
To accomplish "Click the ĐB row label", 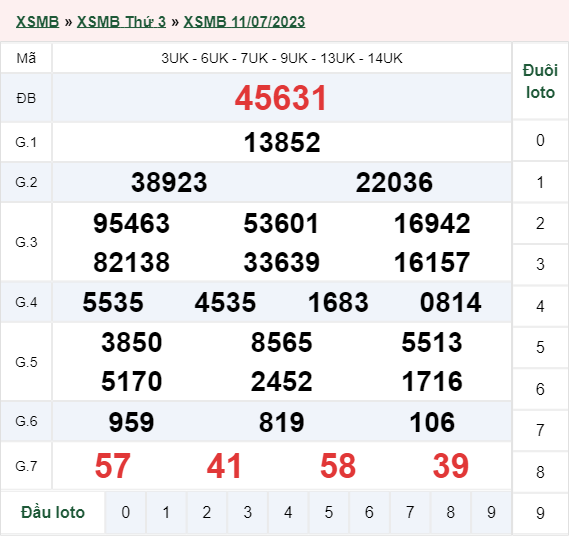I will pyautogui.click(x=26, y=98).
